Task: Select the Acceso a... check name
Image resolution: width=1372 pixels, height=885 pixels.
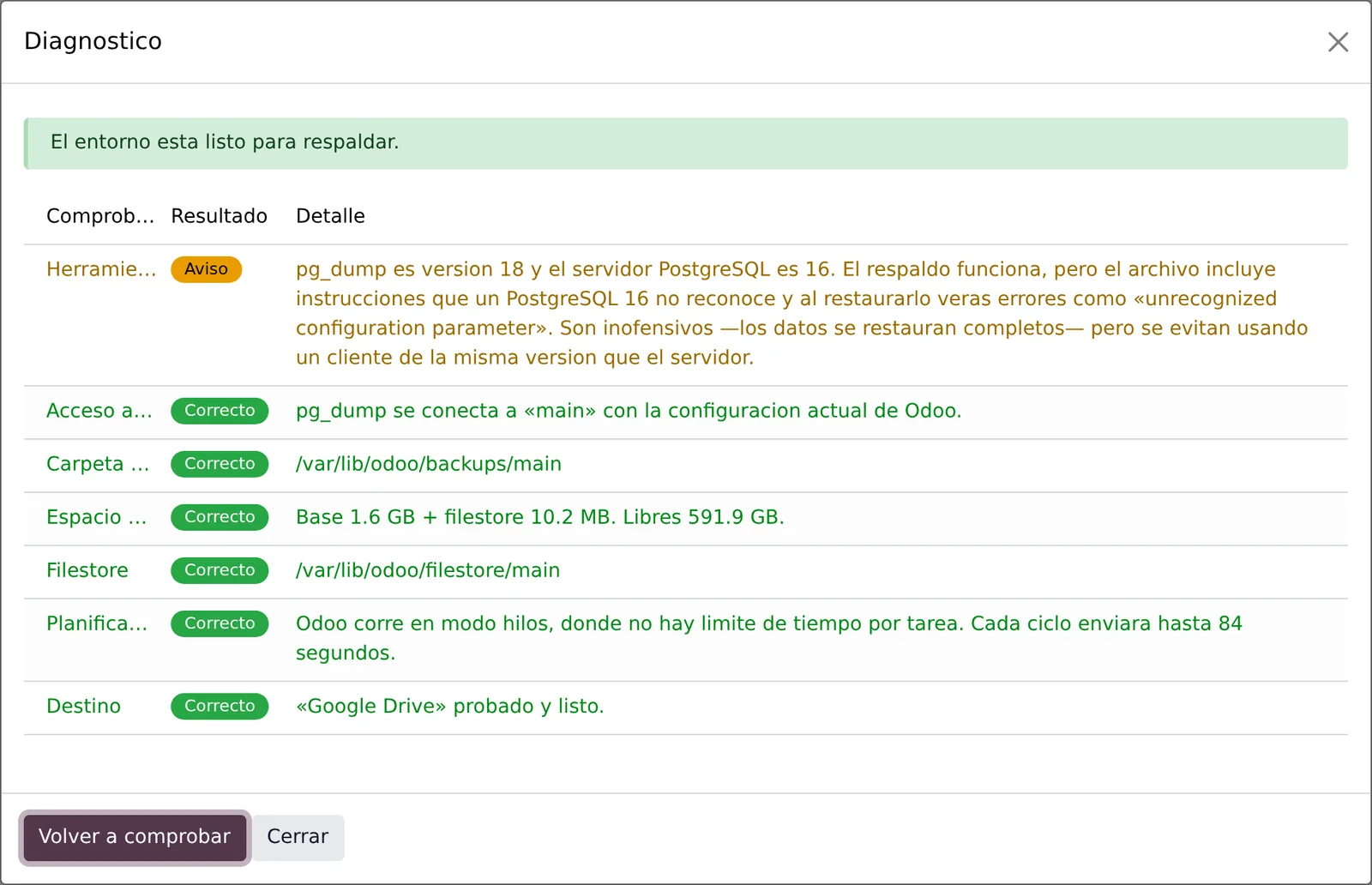Action: (x=99, y=411)
